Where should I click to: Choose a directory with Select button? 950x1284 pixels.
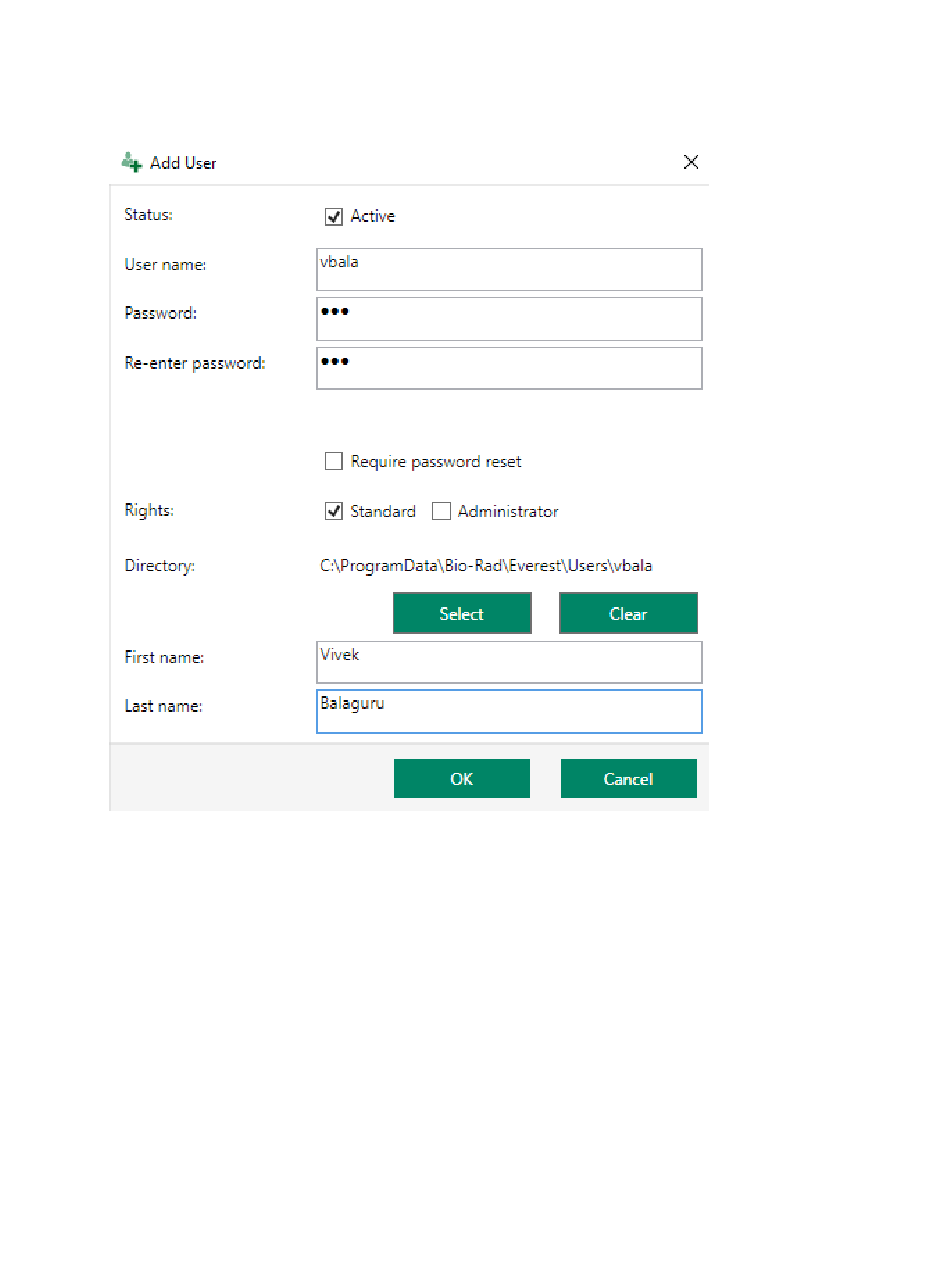462,614
